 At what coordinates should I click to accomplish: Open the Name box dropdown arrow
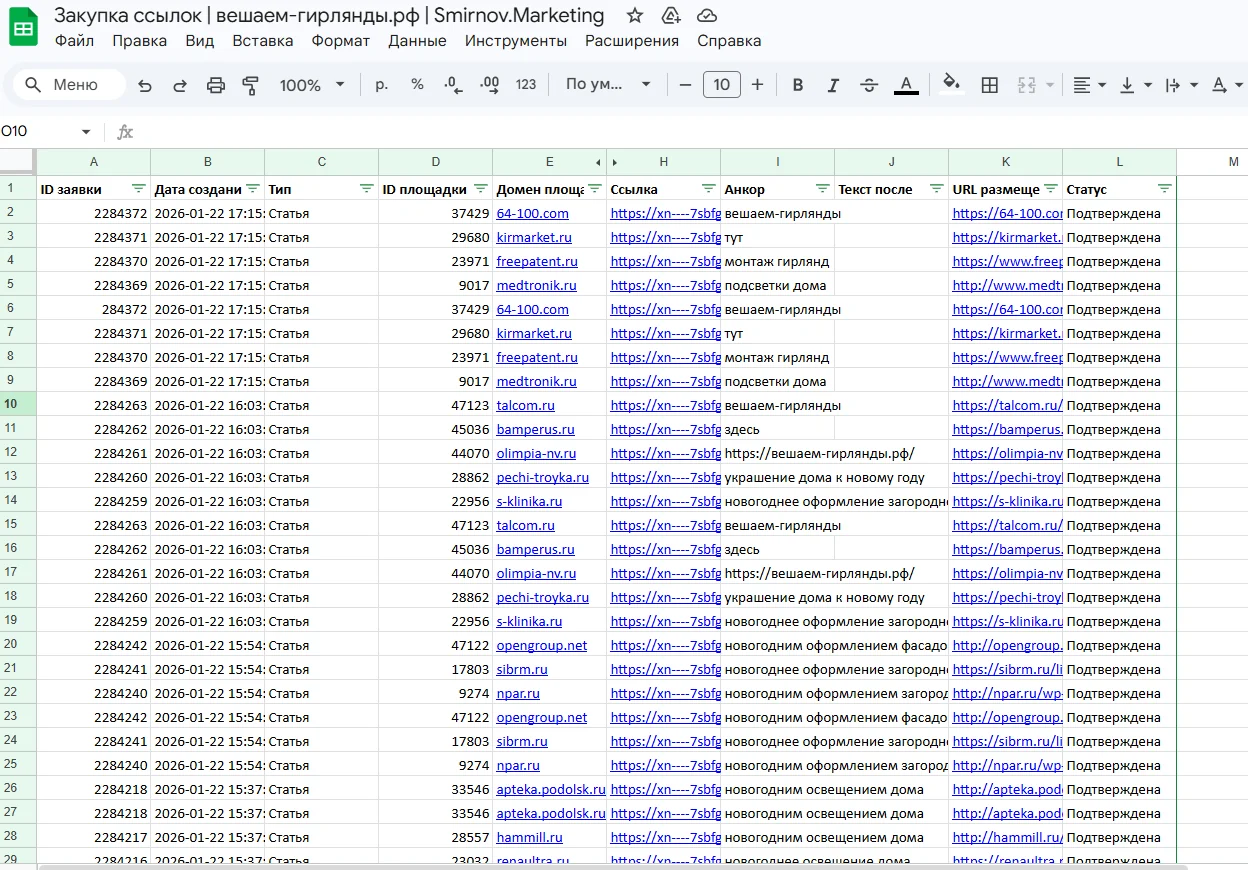coord(86,132)
